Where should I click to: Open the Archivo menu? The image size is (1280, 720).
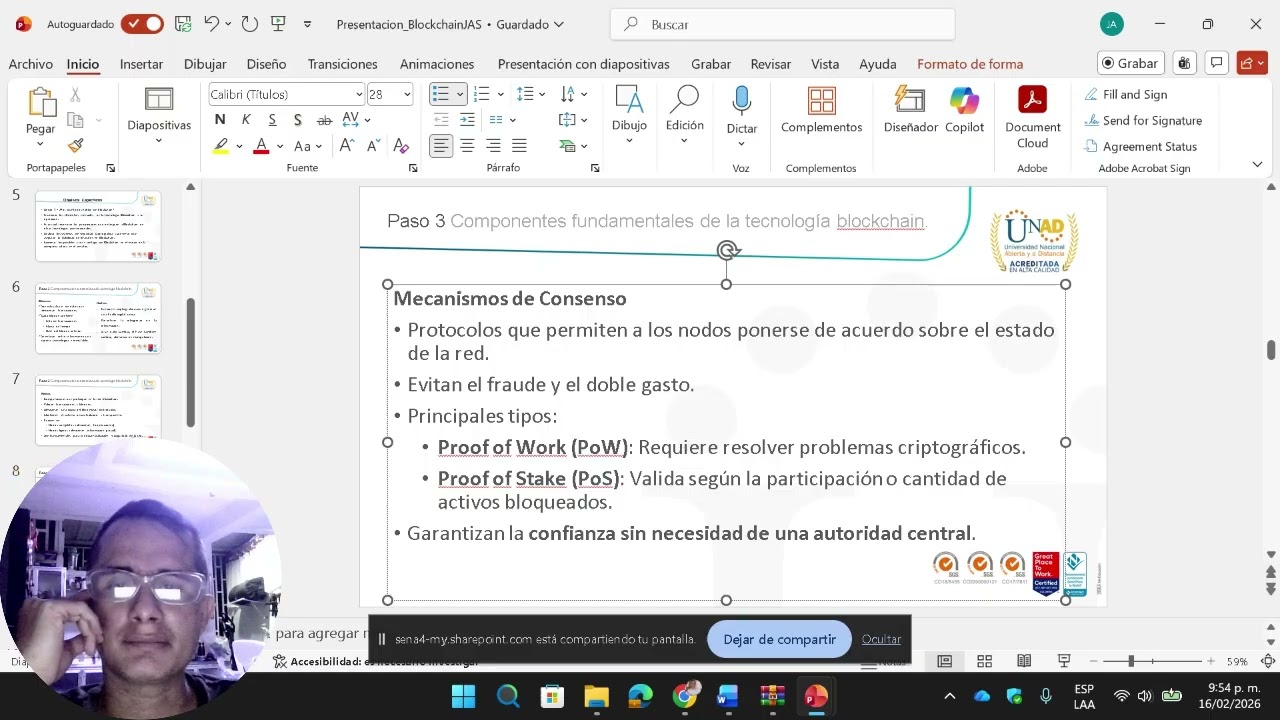pos(31,64)
